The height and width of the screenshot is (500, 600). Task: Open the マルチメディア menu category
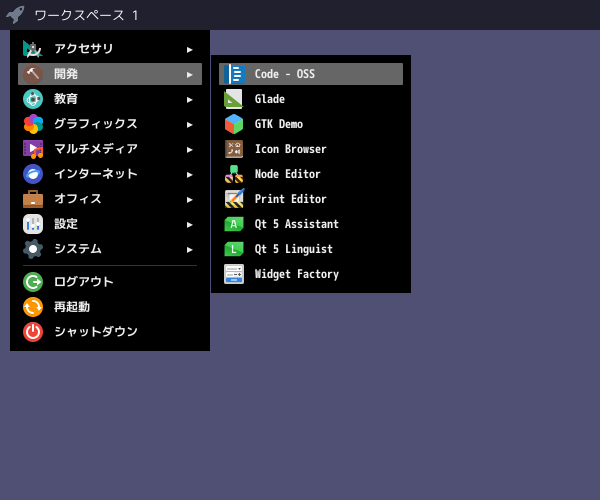110,149
